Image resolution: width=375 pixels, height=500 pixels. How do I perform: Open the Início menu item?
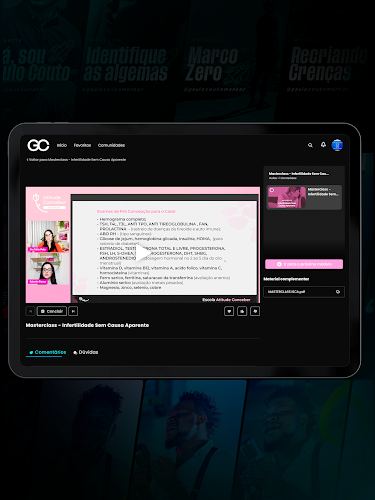[x=62, y=145]
